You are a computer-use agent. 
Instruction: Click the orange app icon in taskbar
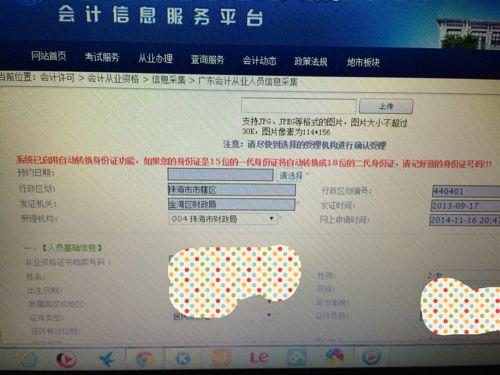221,358
